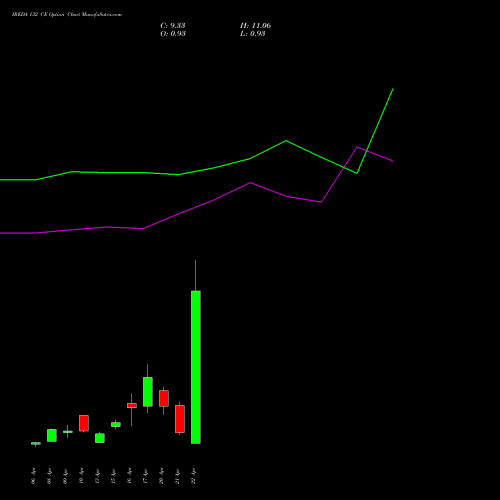Select the green candle for 13 Apr
This screenshot has width=500, height=500.
click(x=100, y=438)
